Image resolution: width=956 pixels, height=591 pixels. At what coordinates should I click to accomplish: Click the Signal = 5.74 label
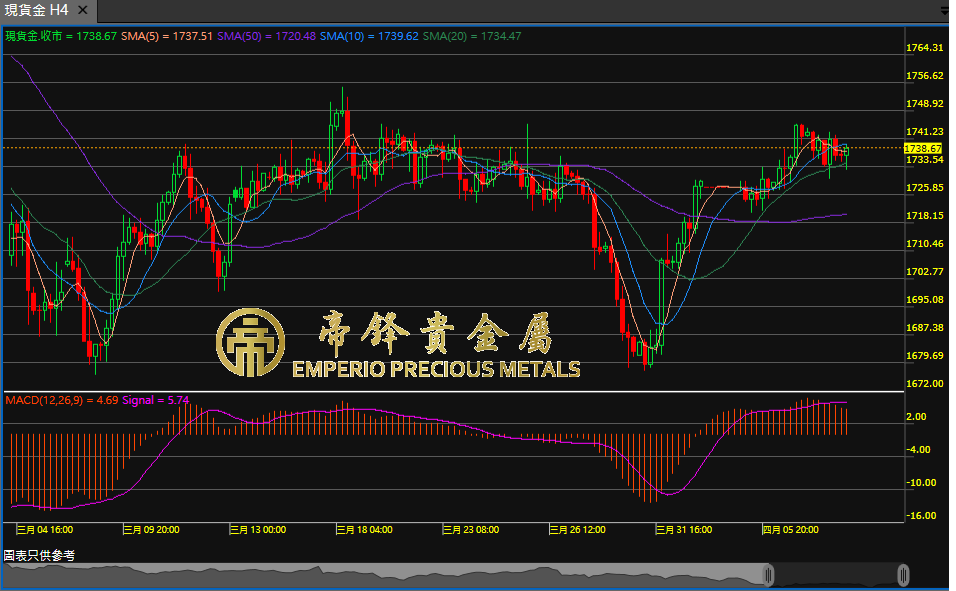click(155, 400)
